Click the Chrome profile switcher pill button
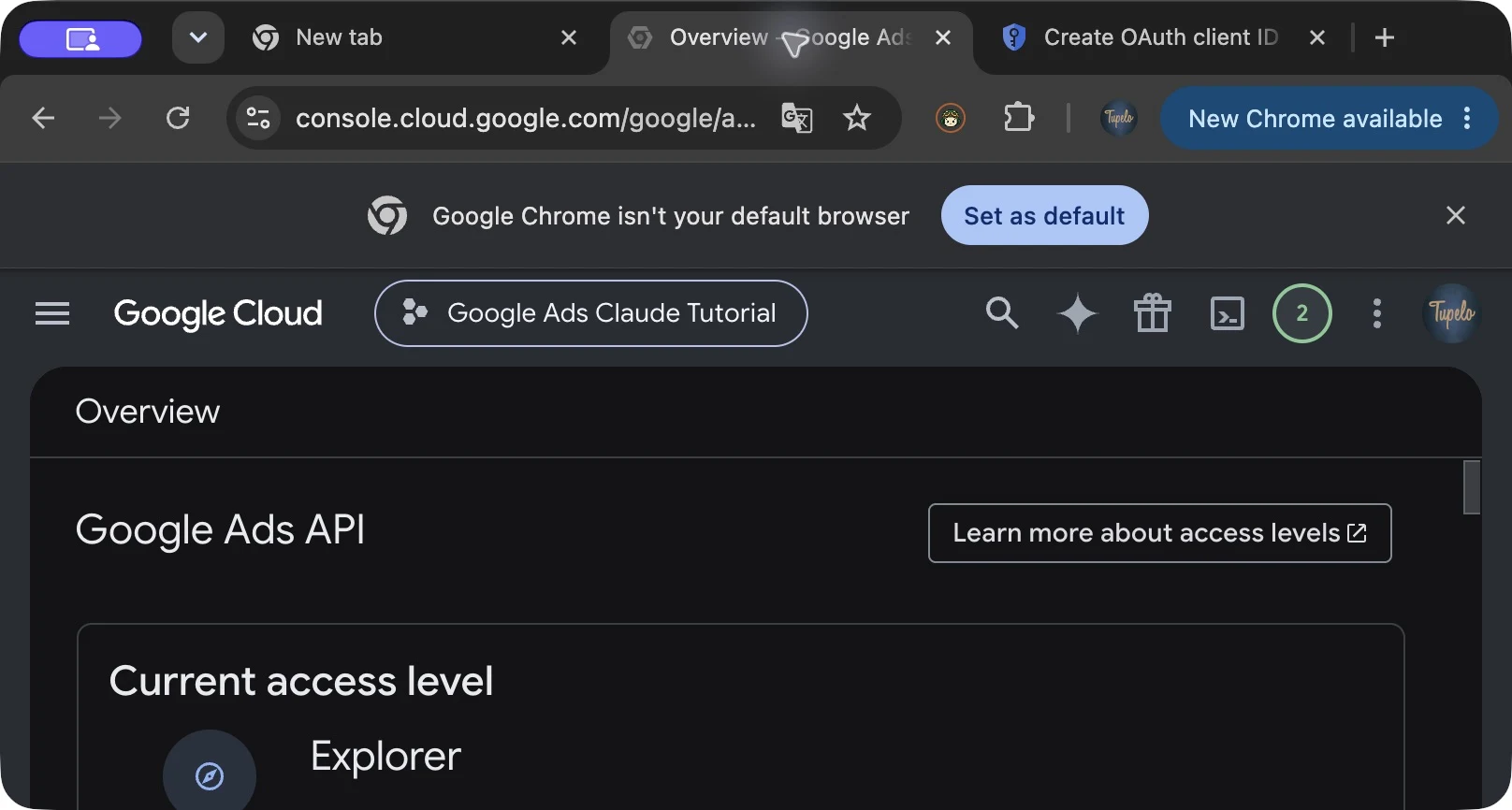 (80, 38)
